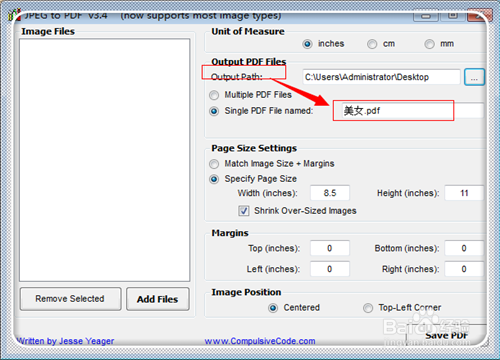The image size is (500, 360).
Task: Click the Output Path text field
Action: 381,77
